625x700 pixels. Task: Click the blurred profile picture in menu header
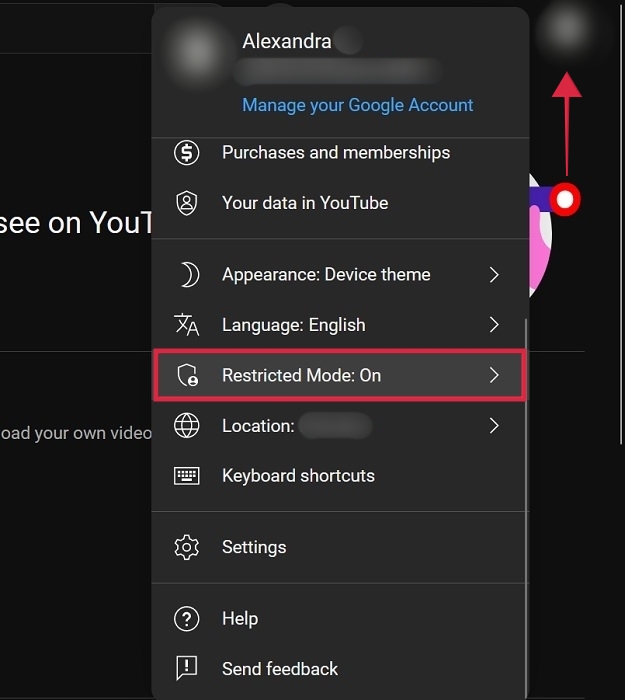[x=196, y=51]
